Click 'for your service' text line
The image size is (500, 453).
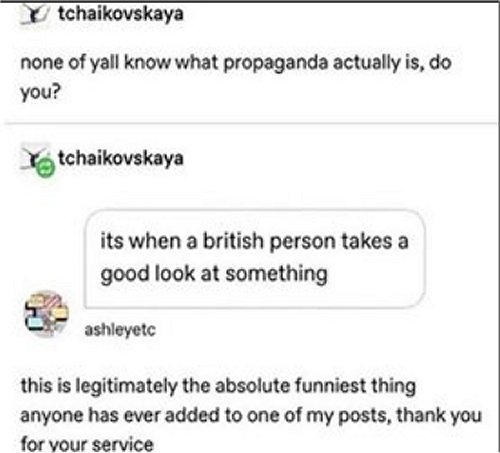click(87, 445)
